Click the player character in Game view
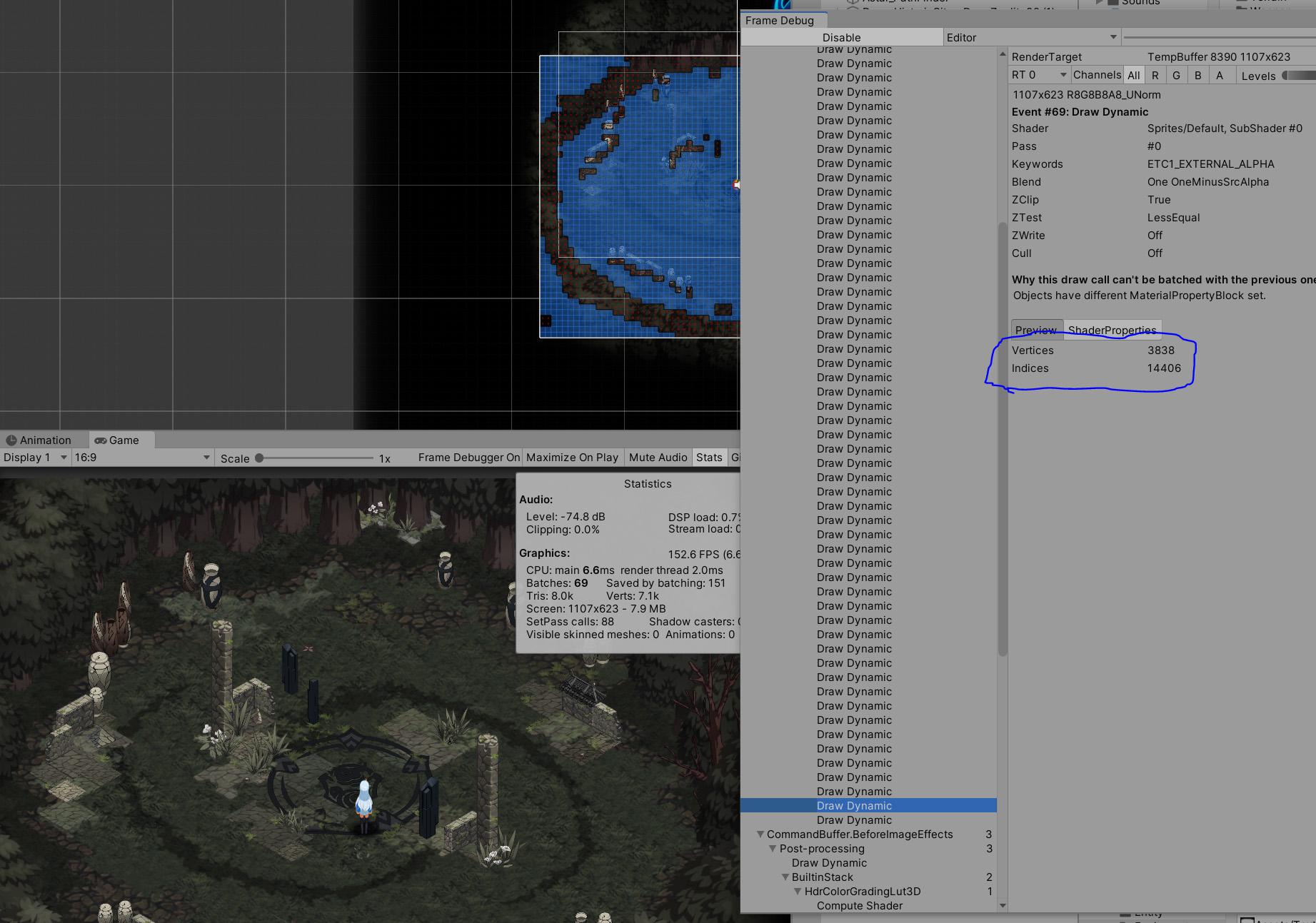This screenshot has height=923, width=1316. click(364, 806)
